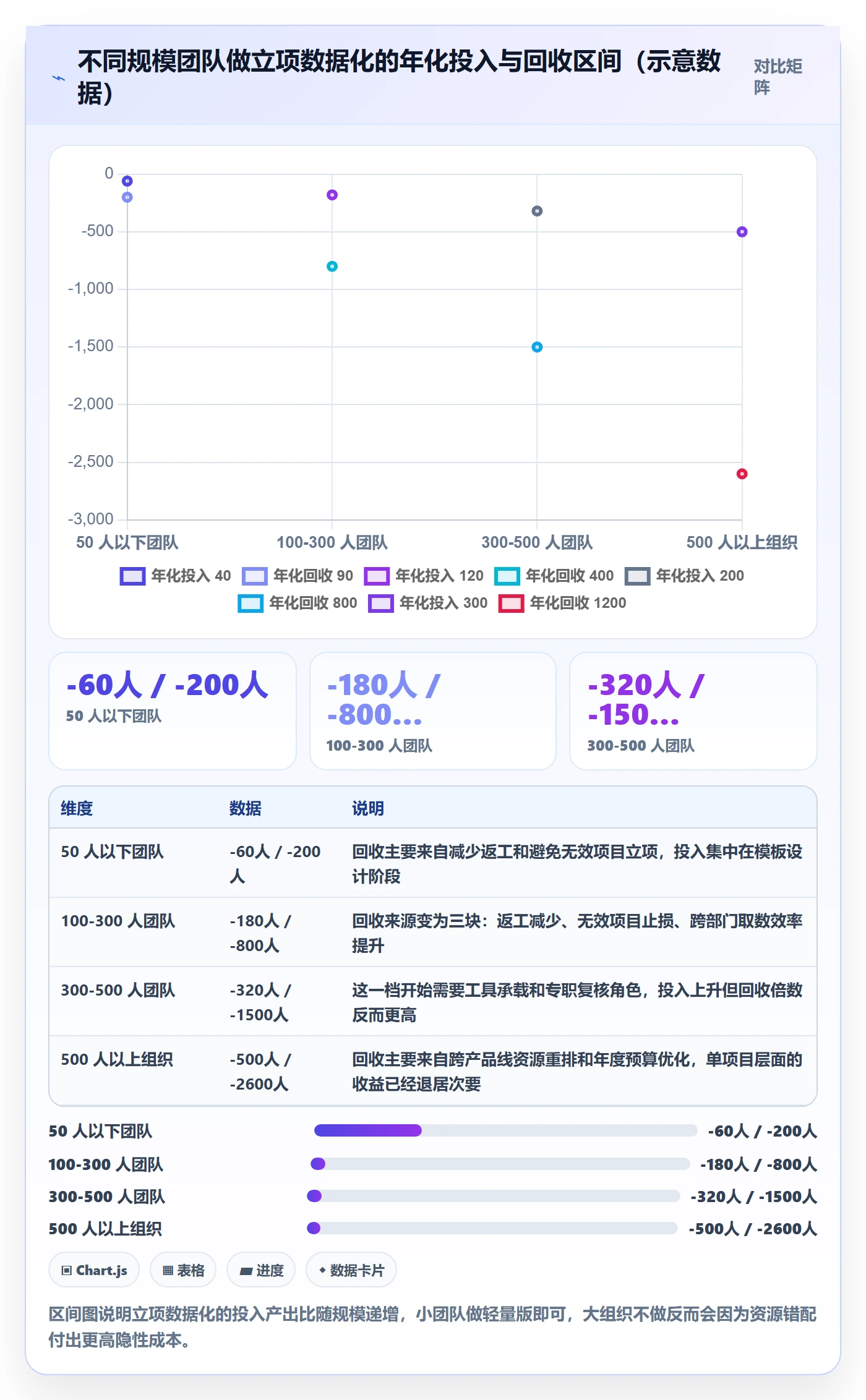Click the 说明 column header
866x1400 pixels.
[x=368, y=808]
